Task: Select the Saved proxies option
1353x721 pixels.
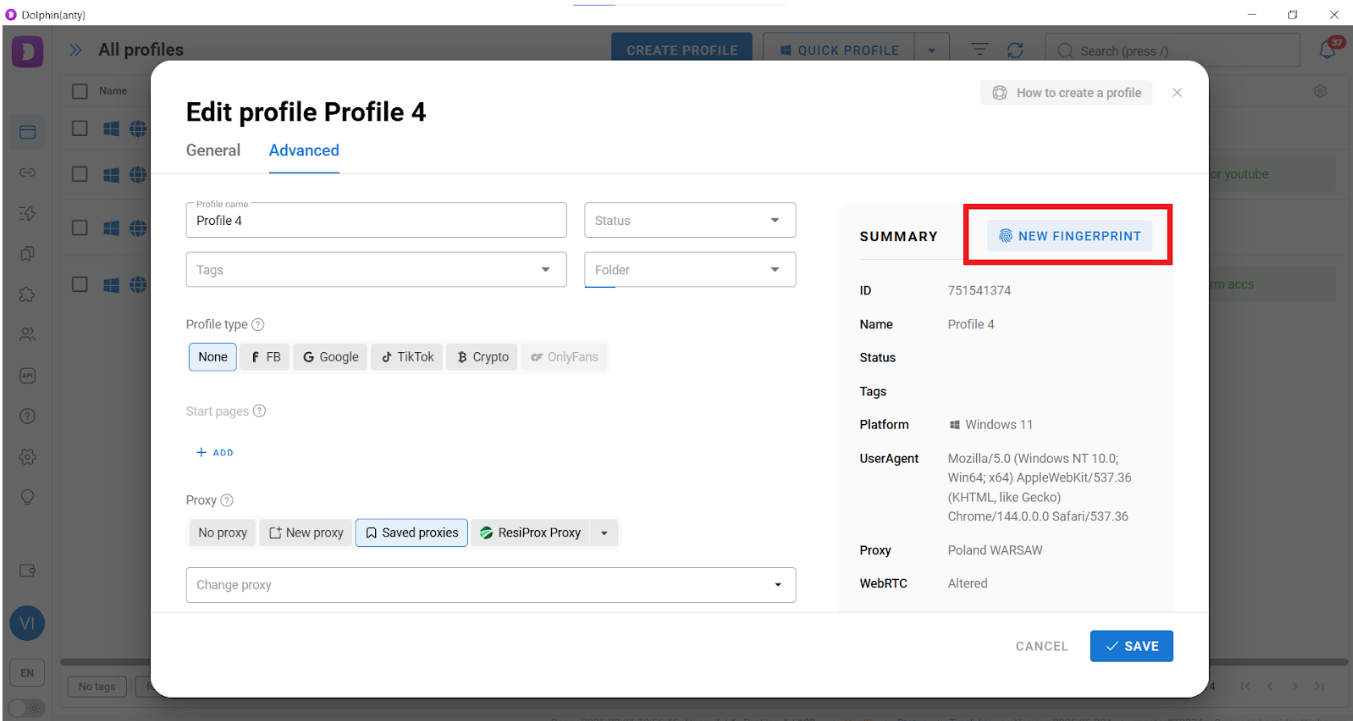Action: 411,533
